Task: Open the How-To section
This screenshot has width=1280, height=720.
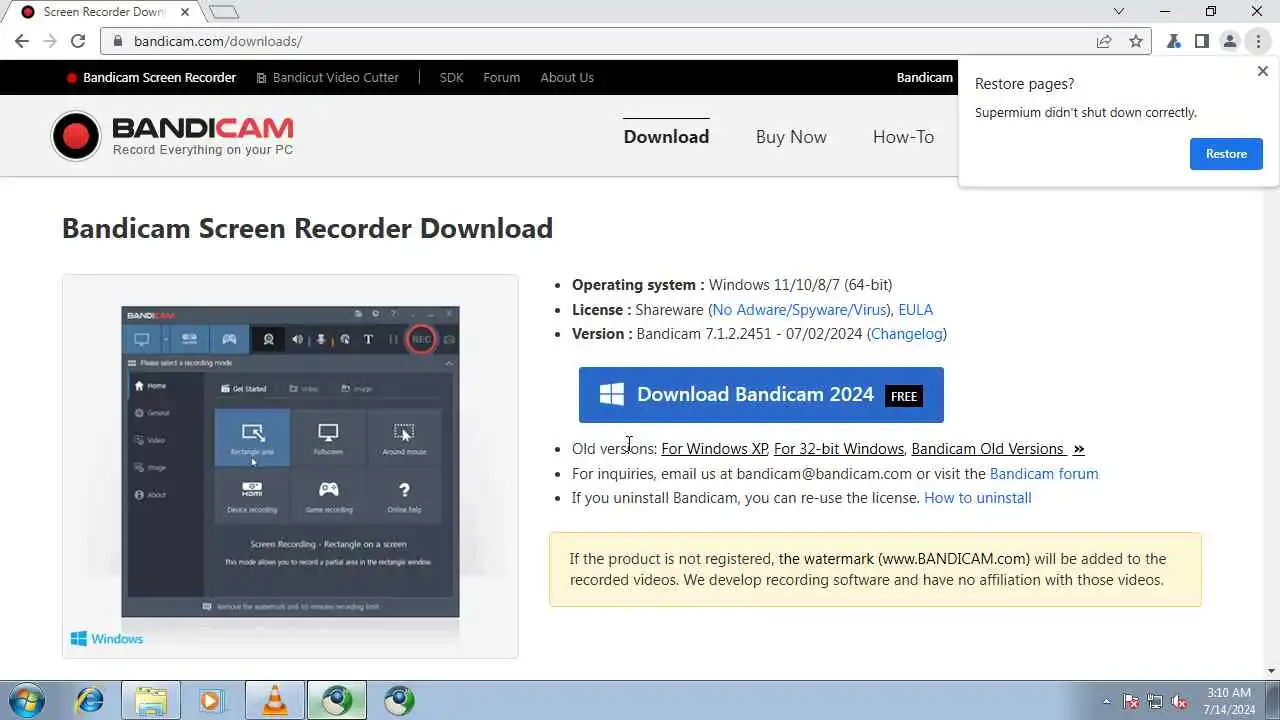Action: (903, 137)
